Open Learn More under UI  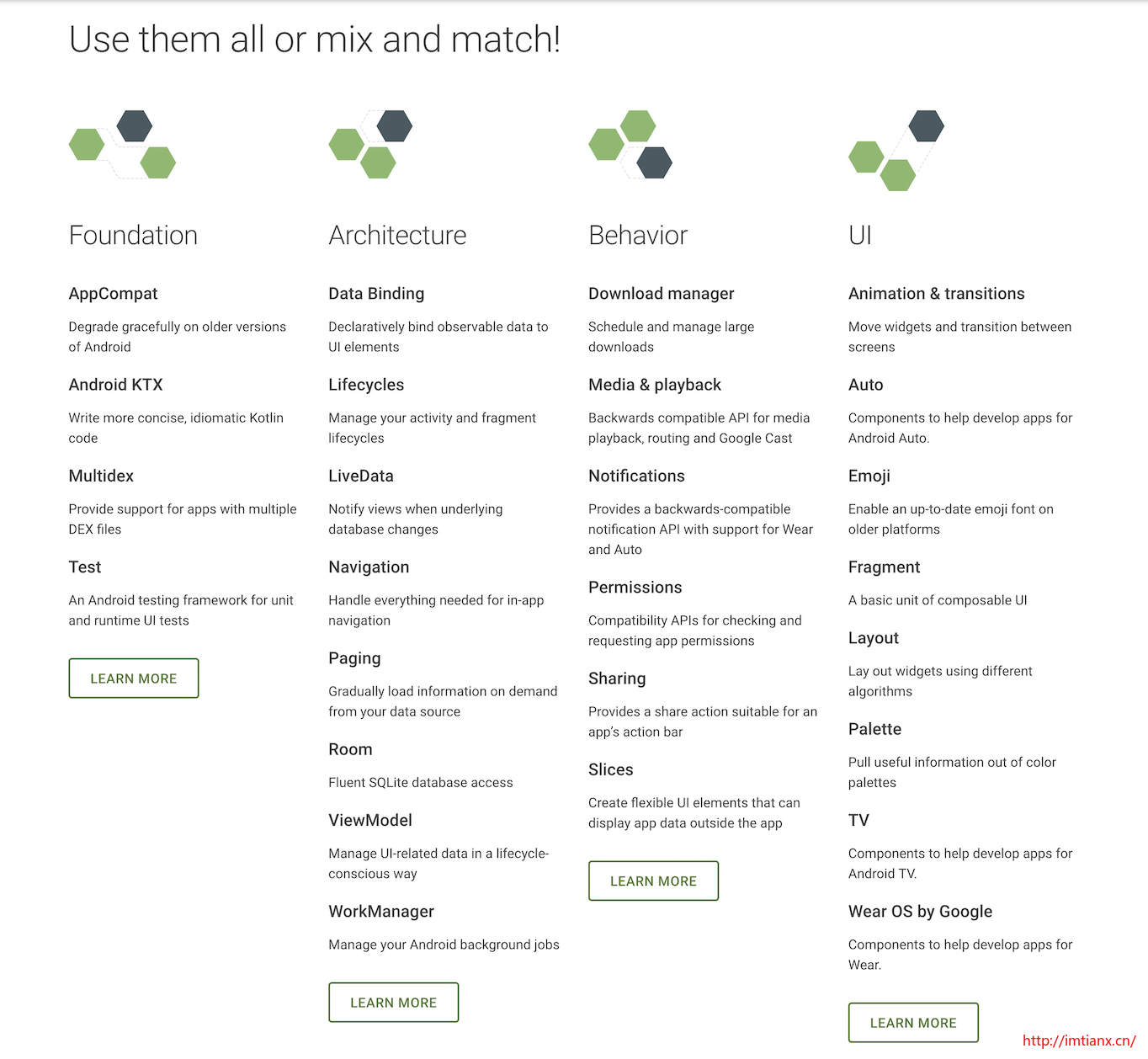coord(913,1023)
